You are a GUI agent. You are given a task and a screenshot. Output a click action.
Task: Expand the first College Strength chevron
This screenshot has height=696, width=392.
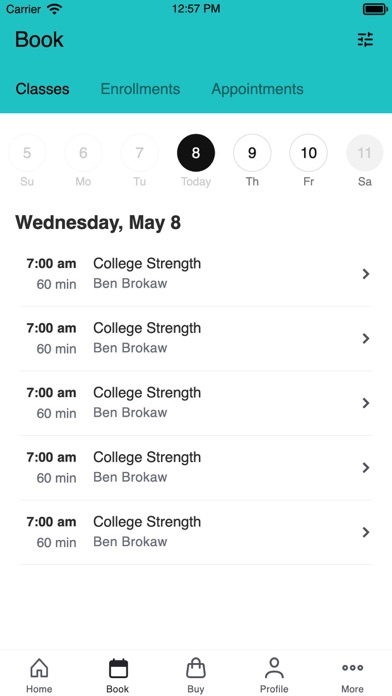pos(366,274)
